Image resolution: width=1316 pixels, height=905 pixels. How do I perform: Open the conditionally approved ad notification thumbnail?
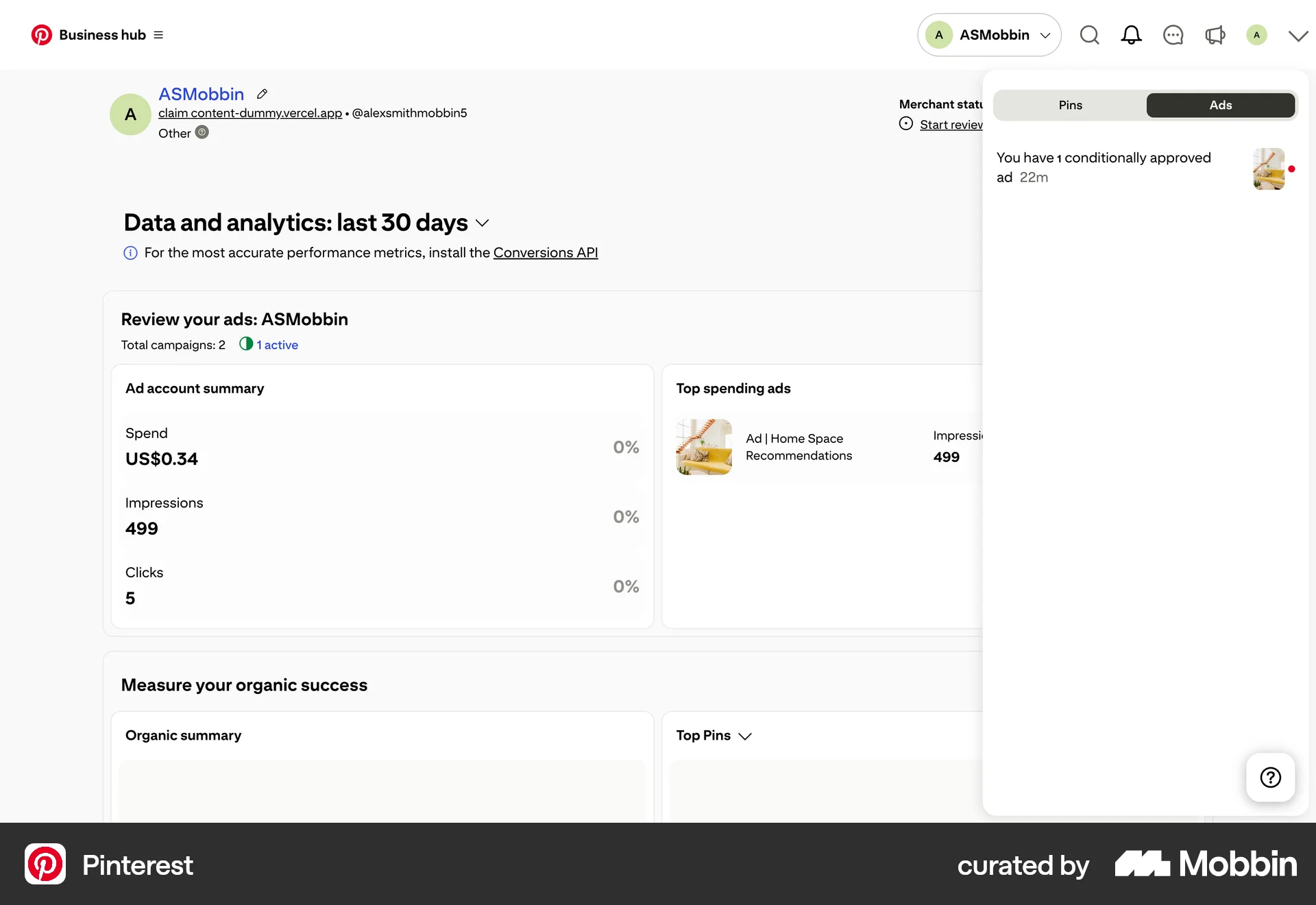click(x=1268, y=169)
